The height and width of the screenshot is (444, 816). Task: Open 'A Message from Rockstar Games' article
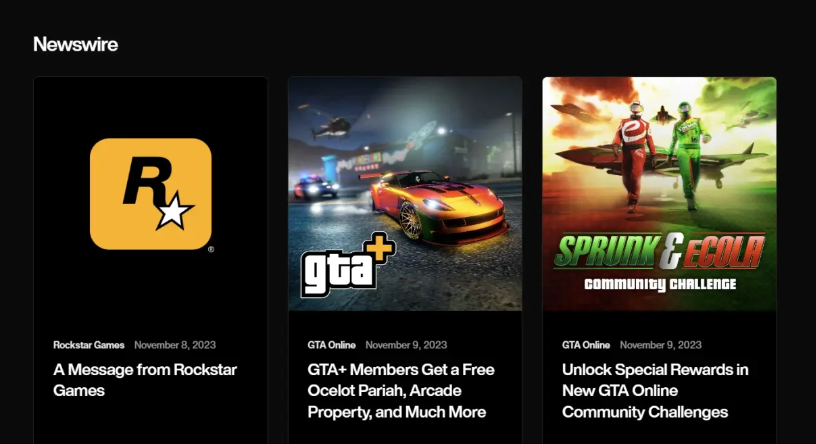click(145, 380)
